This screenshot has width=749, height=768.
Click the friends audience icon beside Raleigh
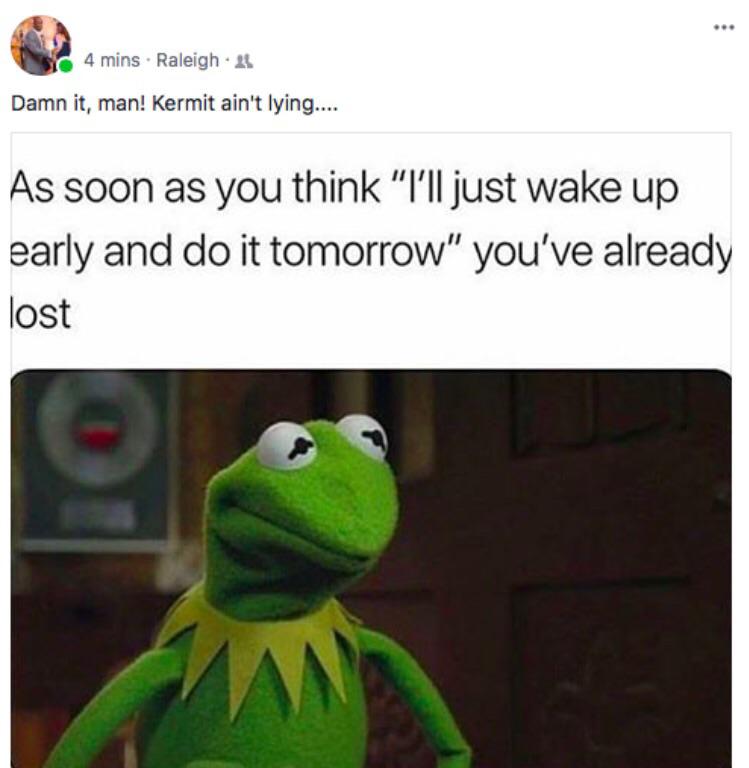[244, 61]
